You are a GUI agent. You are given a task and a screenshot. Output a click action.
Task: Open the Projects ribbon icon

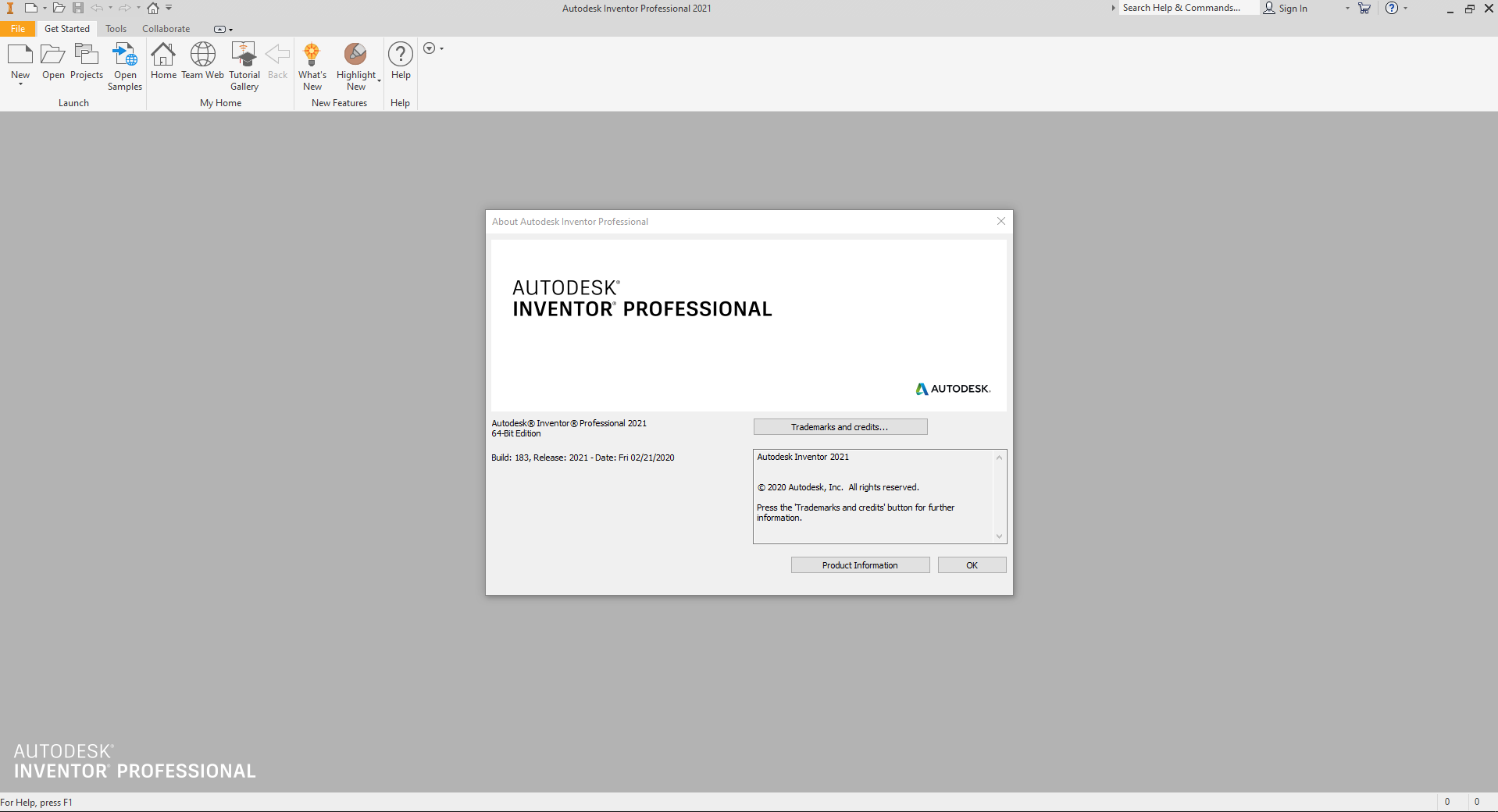(87, 55)
